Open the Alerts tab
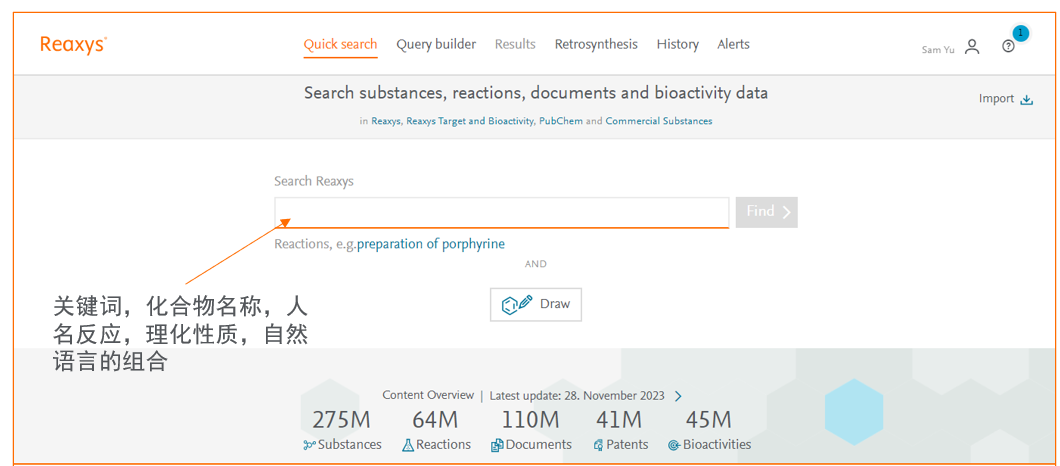The width and height of the screenshot is (1060, 466). (733, 45)
